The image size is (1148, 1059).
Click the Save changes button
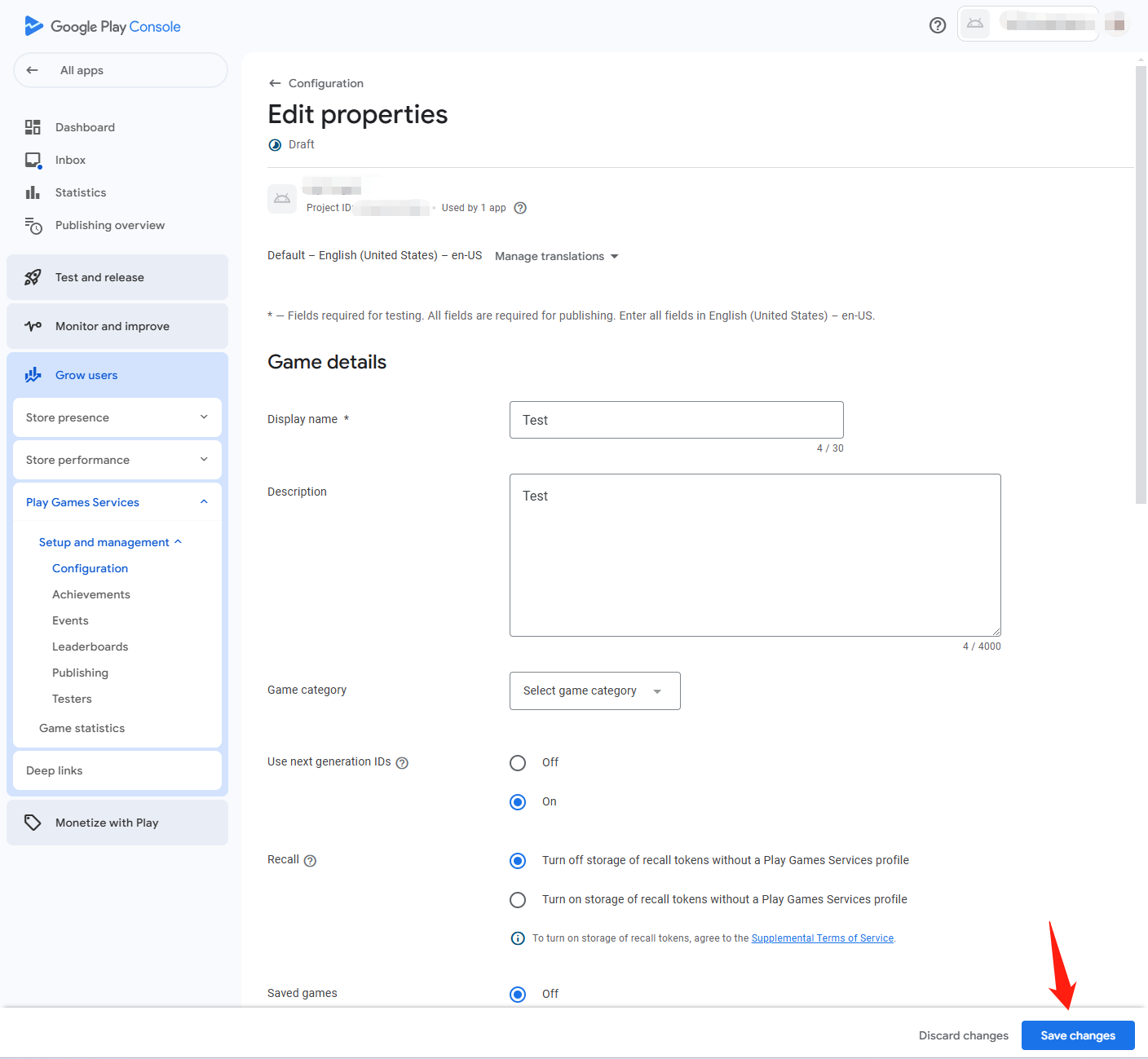1077,1035
